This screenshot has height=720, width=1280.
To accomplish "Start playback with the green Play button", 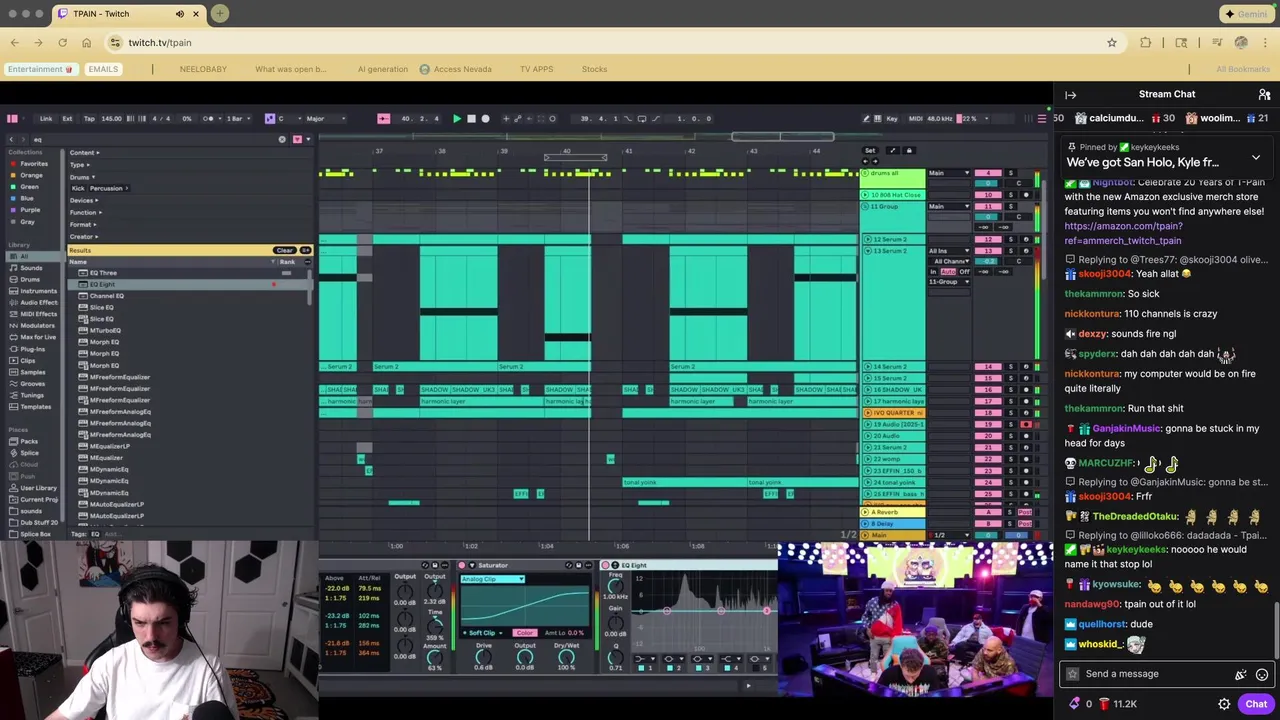I will (457, 119).
